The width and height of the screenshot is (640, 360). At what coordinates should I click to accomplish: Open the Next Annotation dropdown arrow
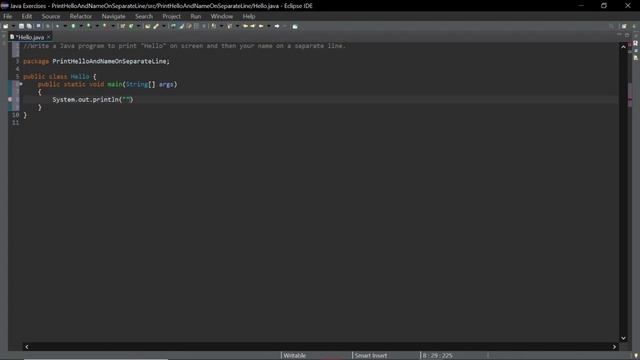(x=222, y=26)
